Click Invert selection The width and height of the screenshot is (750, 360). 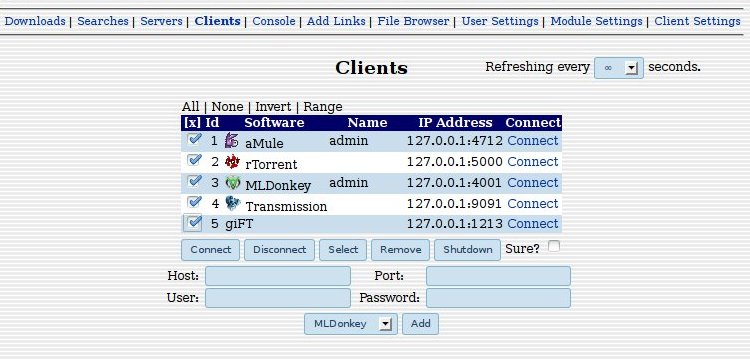273,106
